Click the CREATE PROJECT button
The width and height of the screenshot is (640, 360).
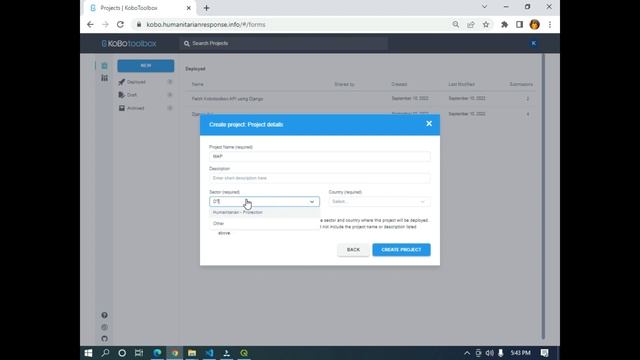pos(401,250)
